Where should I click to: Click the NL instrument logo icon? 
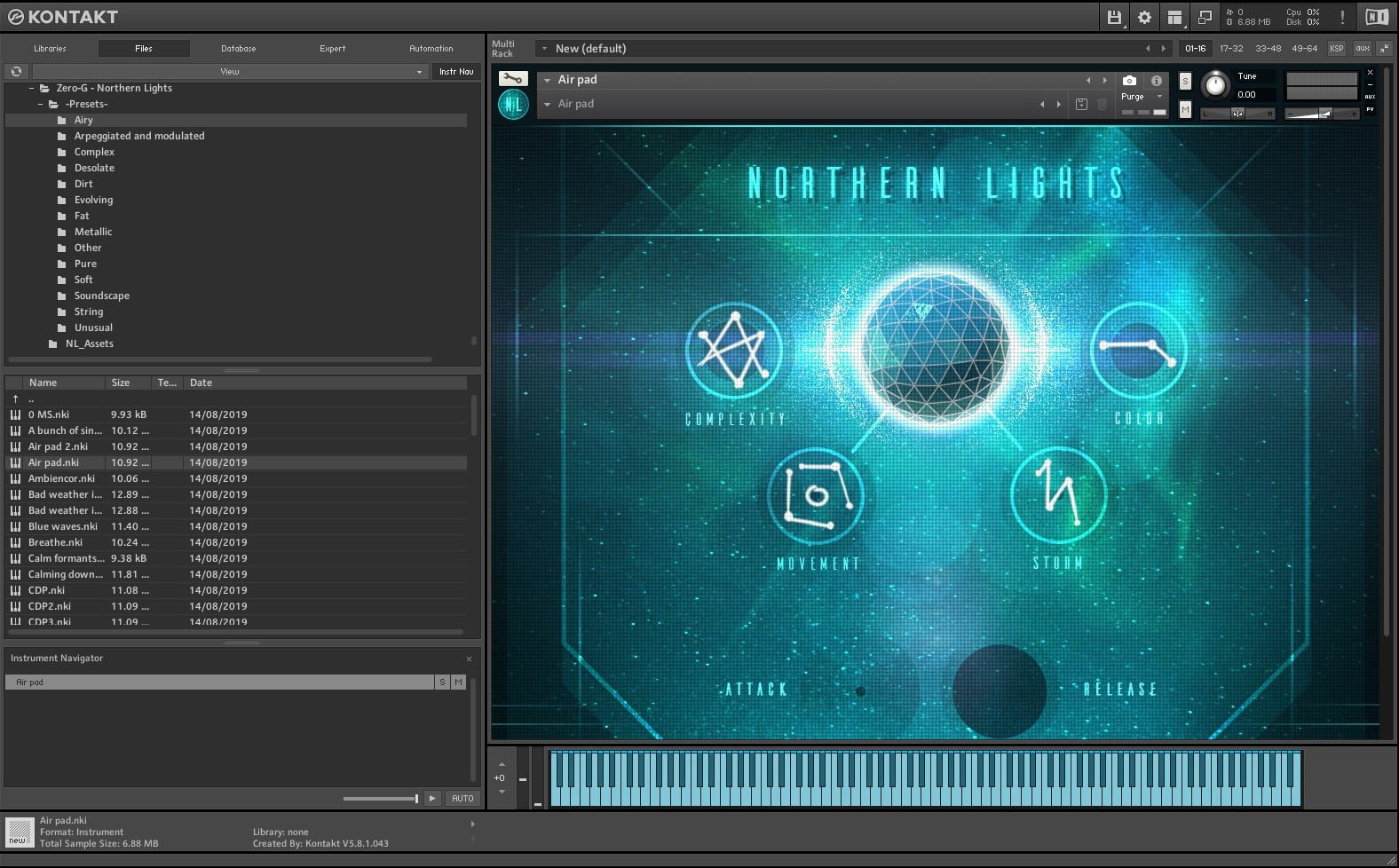(x=513, y=105)
